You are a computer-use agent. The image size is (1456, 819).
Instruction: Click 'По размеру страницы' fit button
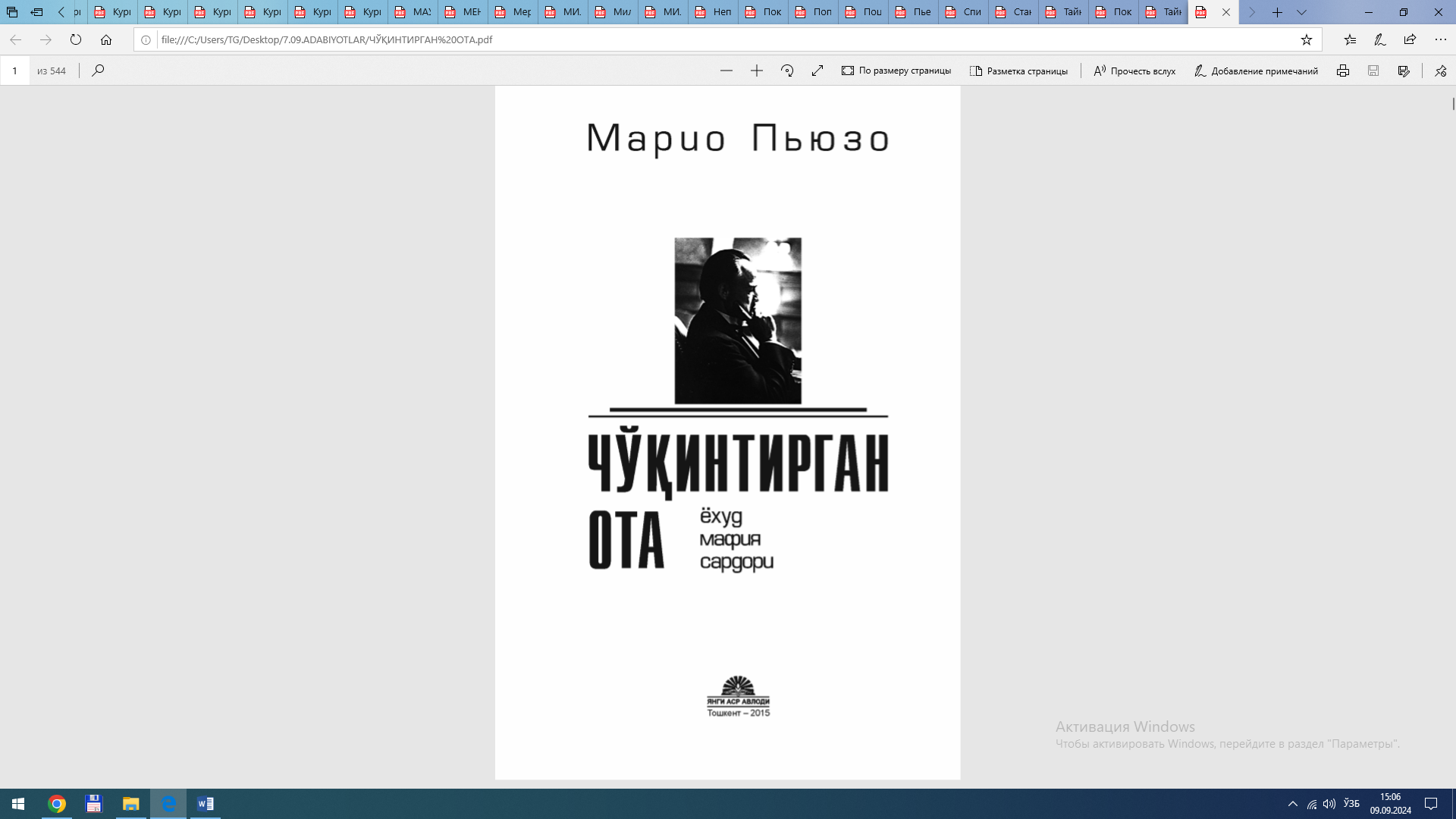click(896, 71)
